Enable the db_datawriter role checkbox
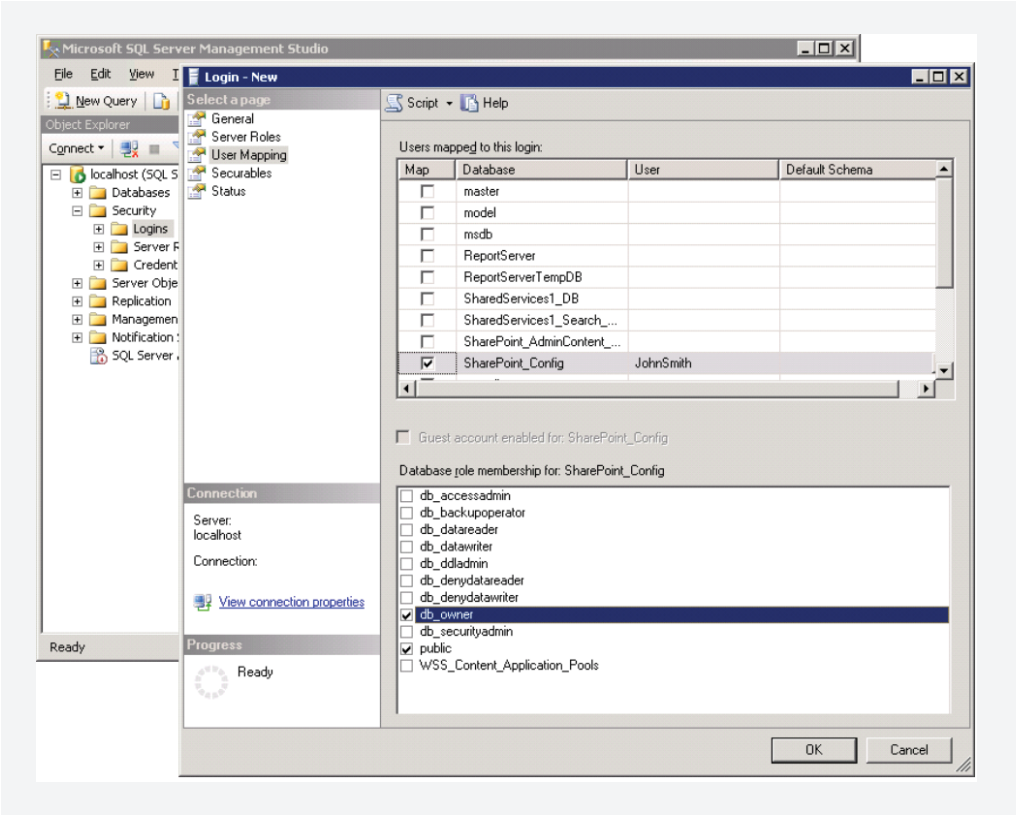The image size is (1016, 816). (406, 546)
